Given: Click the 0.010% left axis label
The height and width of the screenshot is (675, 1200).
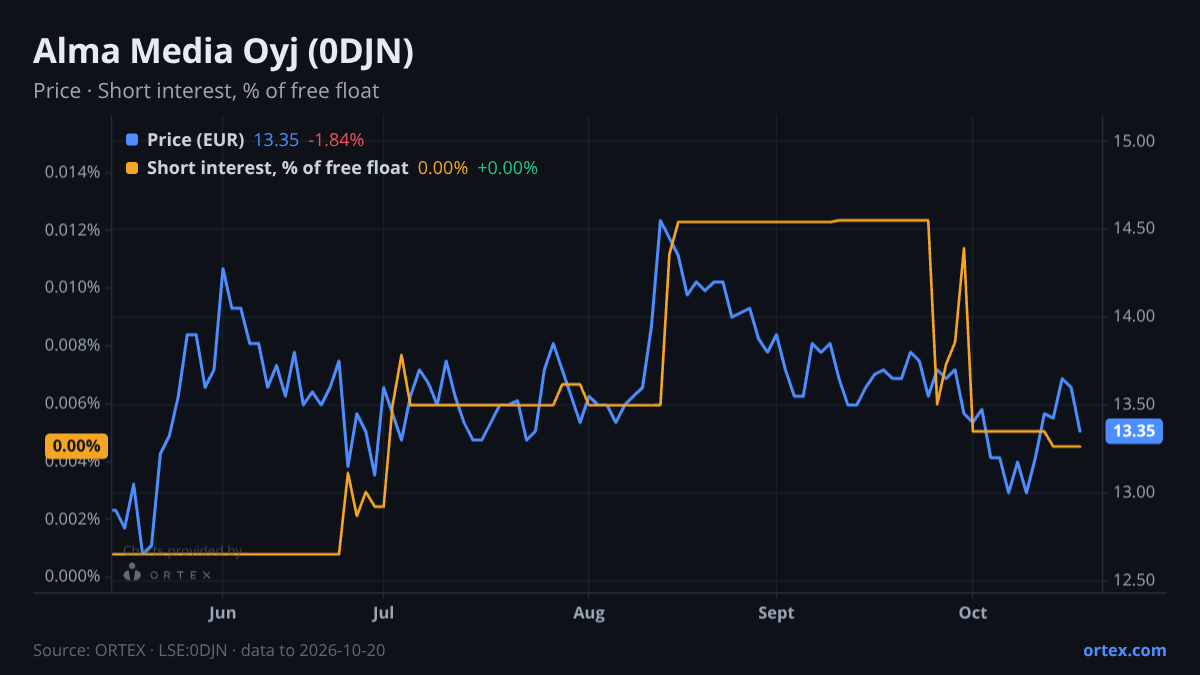Looking at the screenshot, I should (x=72, y=288).
